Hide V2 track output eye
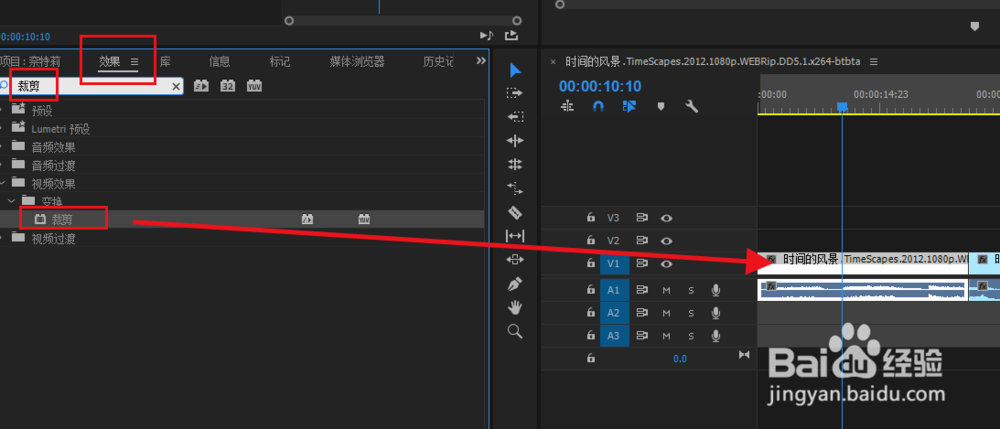 (666, 241)
